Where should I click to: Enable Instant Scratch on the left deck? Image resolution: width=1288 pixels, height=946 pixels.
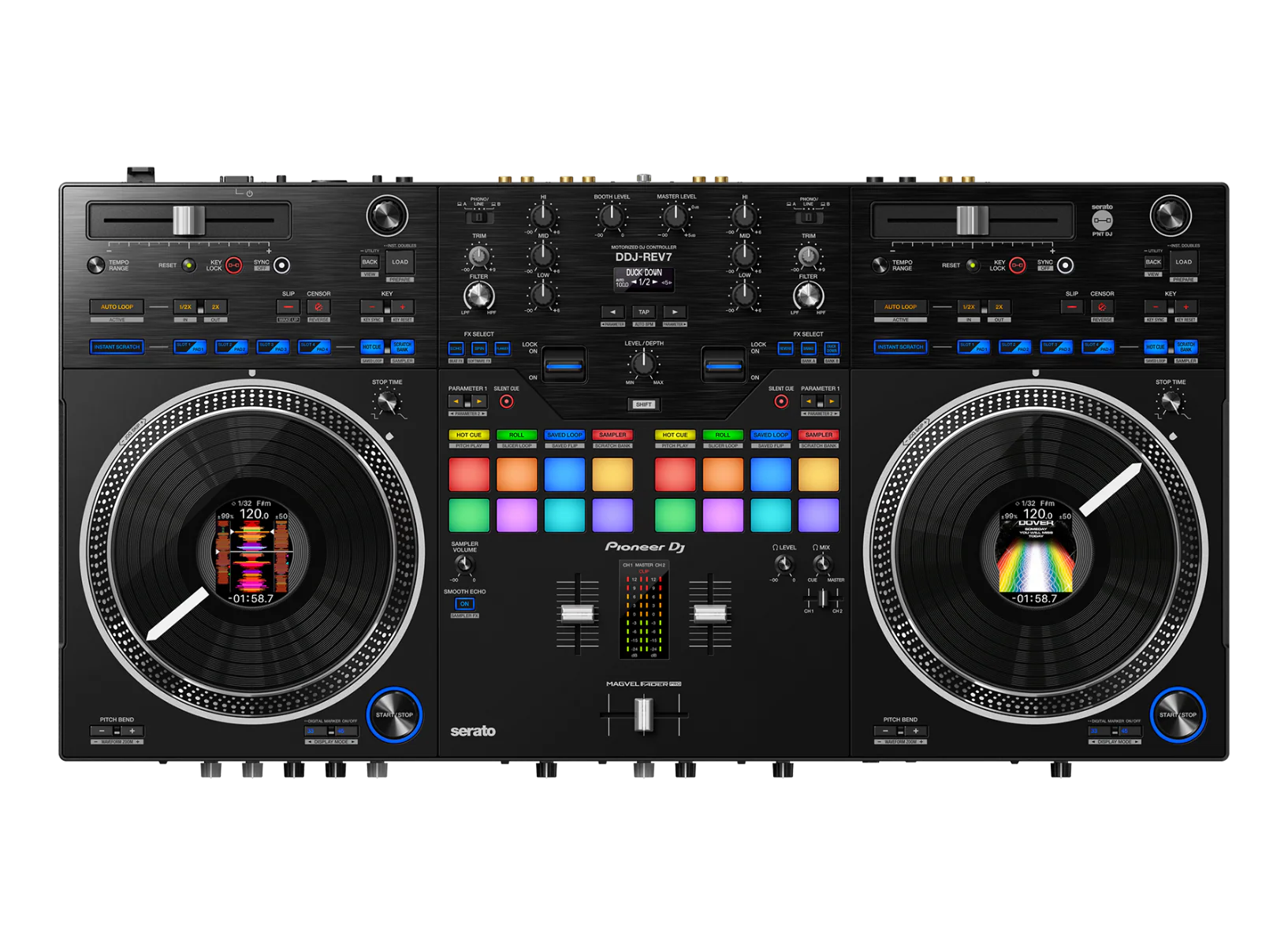(x=117, y=347)
